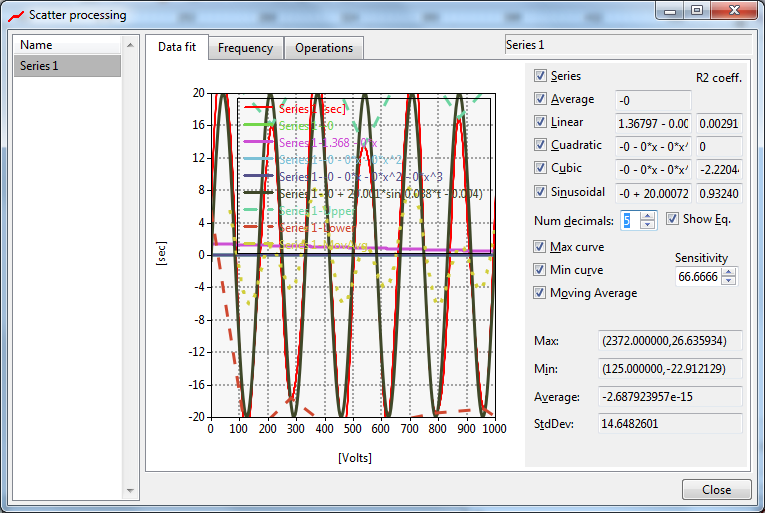765x513 pixels.
Task: Click the Series 1 title field
Action: [628, 45]
